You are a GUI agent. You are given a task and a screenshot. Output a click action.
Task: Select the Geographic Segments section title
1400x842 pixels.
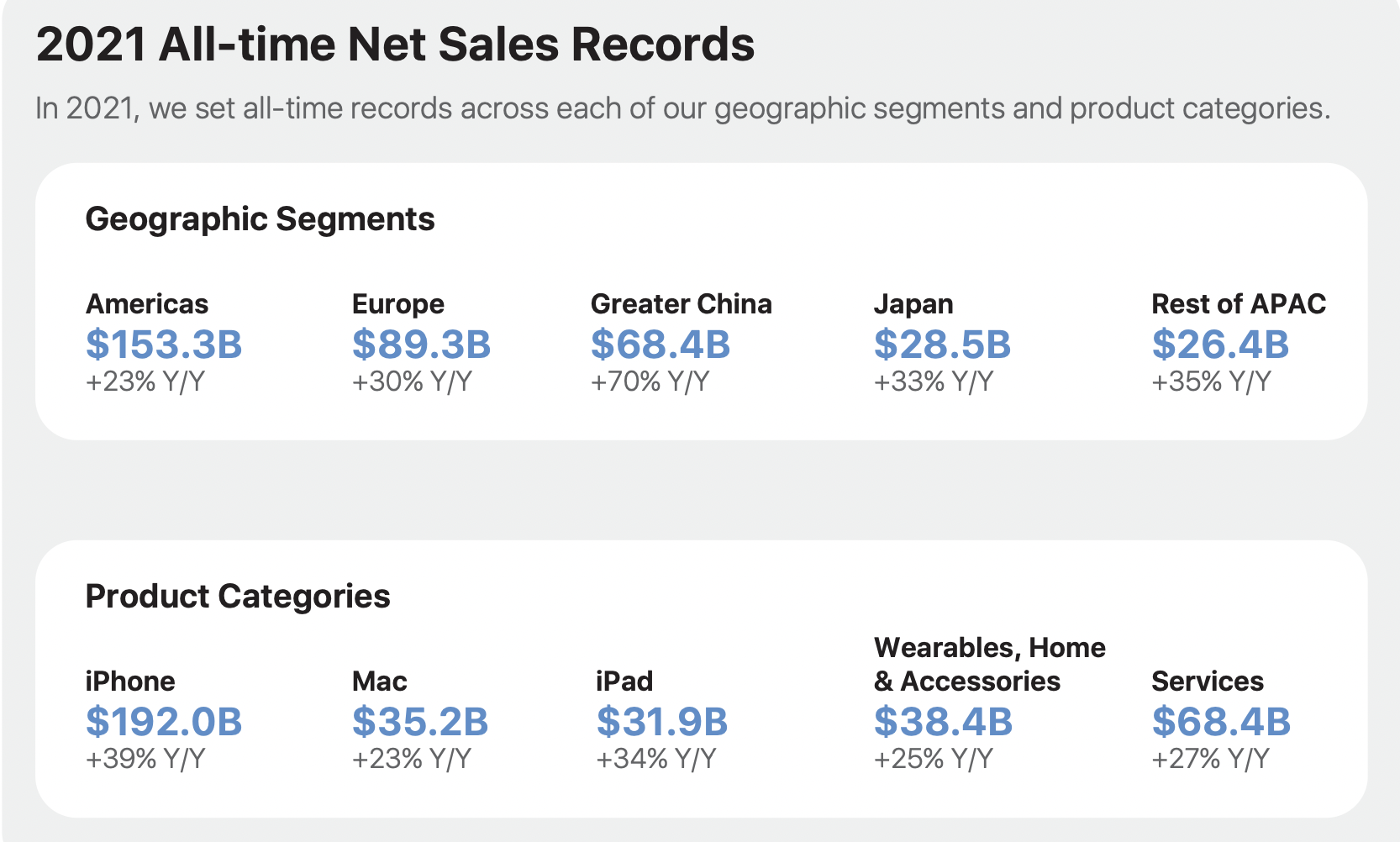click(261, 219)
